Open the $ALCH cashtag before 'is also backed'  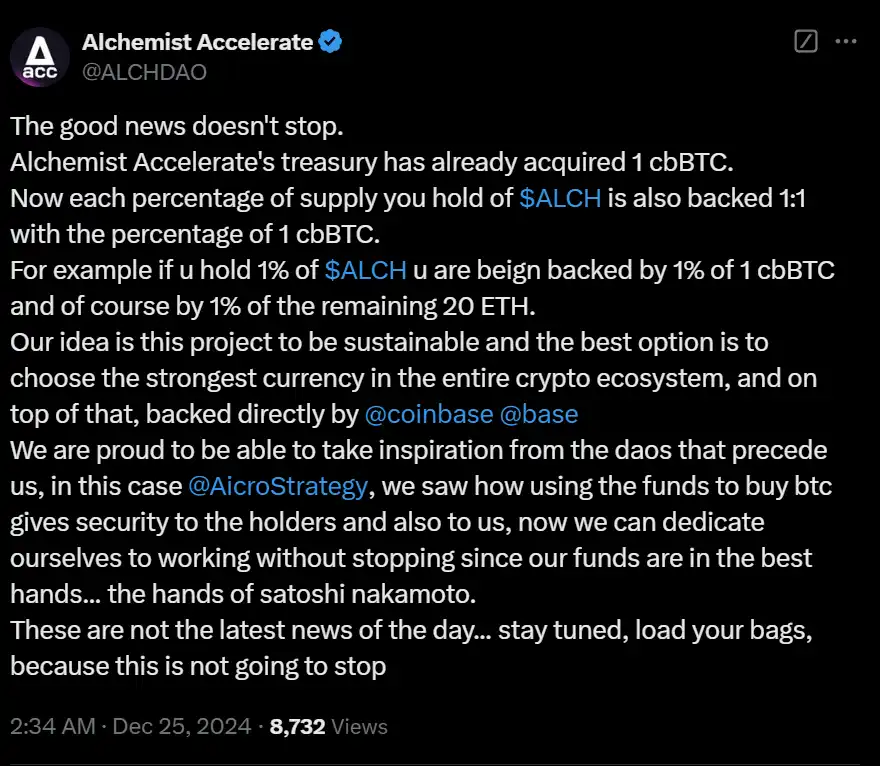560,198
